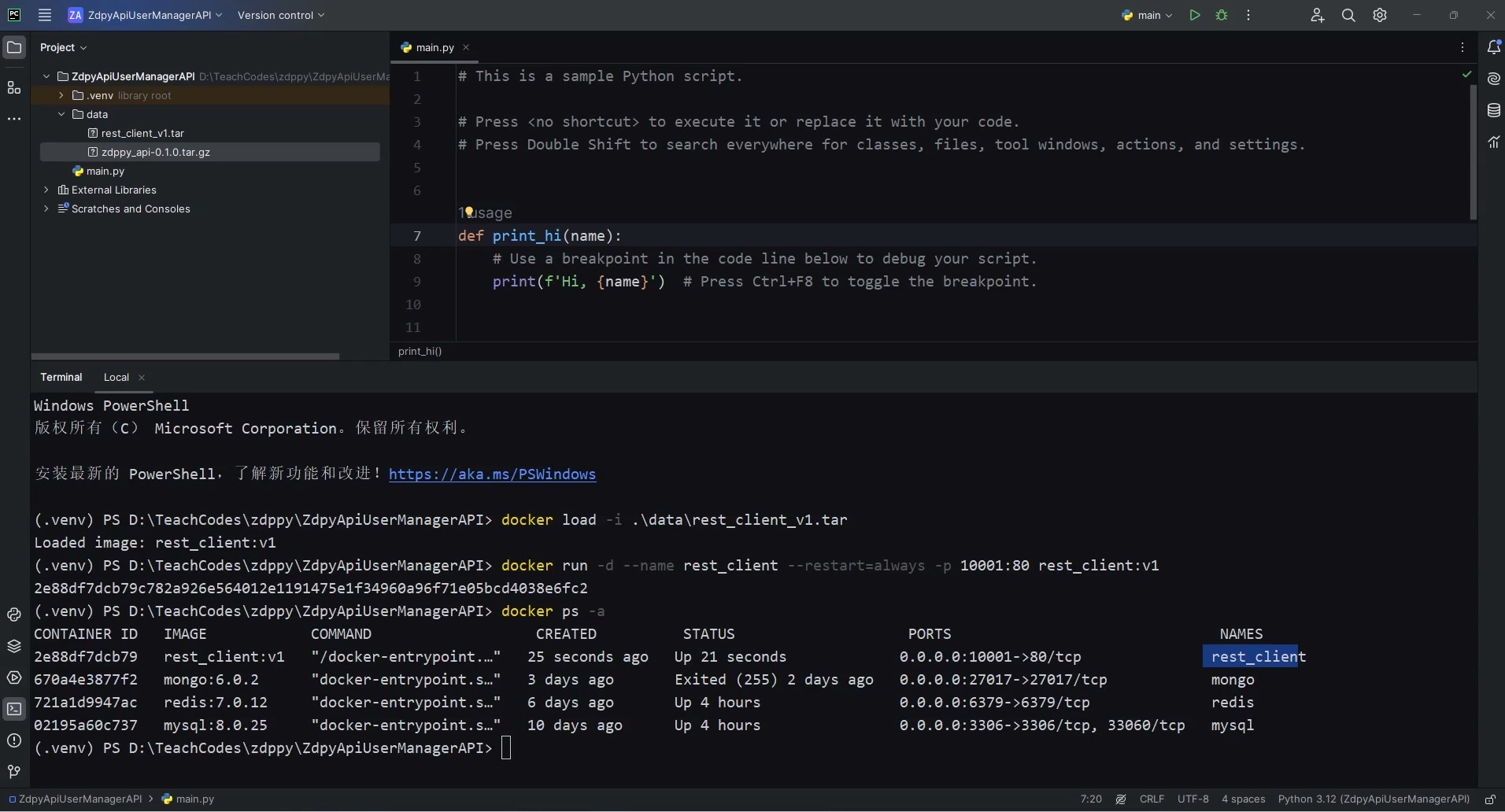Open the Database tool window
The width and height of the screenshot is (1505, 812).
[1493, 110]
